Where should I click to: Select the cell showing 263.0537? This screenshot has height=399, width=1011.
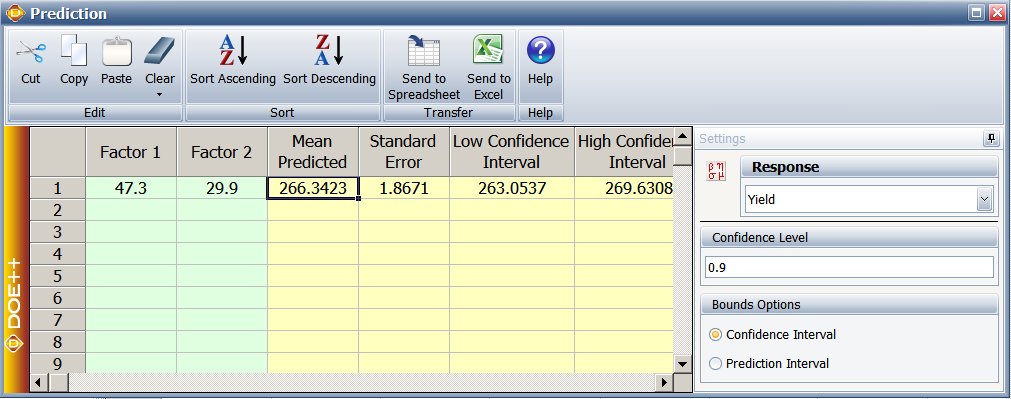coord(512,188)
